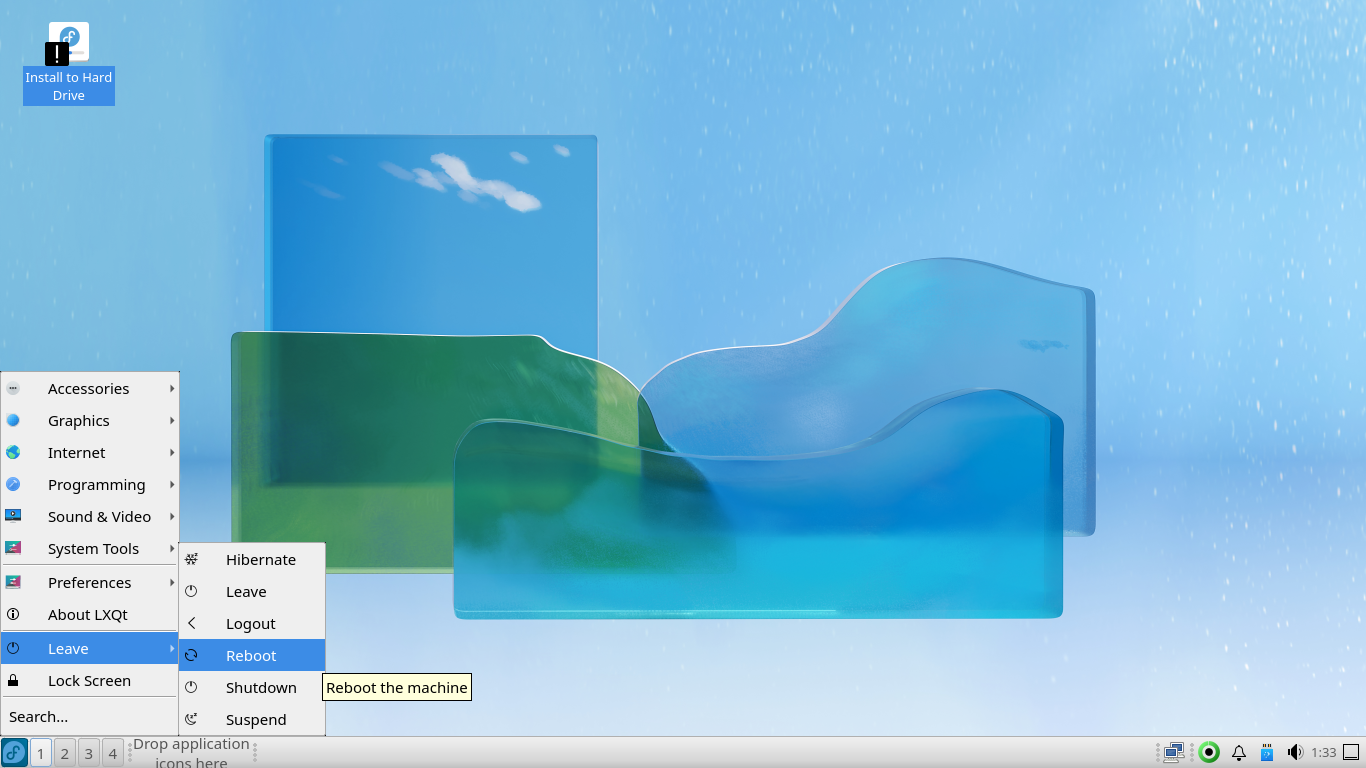Switch to desktop workspace 4
This screenshot has height=768, width=1366.
[x=113, y=753]
